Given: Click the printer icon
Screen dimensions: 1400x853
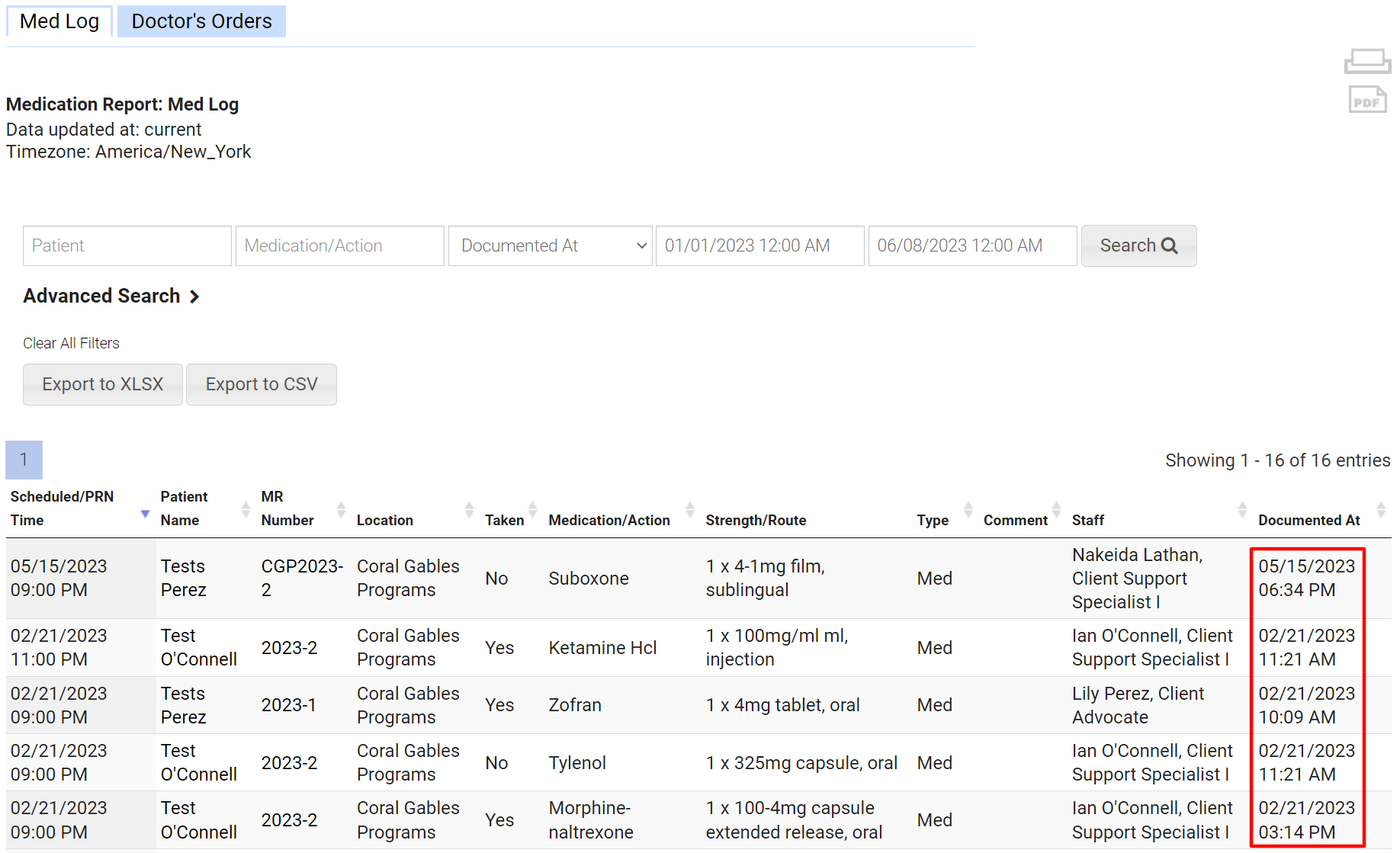Looking at the screenshot, I should 1366,61.
